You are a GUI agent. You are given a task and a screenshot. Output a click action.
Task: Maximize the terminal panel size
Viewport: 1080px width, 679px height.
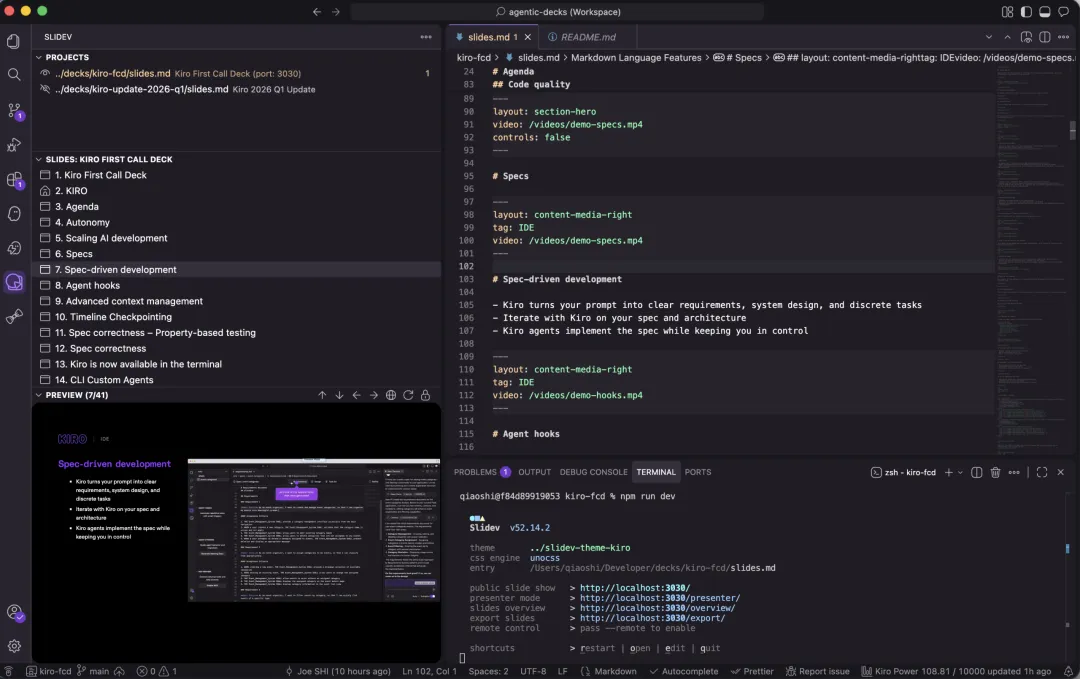click(1042, 472)
